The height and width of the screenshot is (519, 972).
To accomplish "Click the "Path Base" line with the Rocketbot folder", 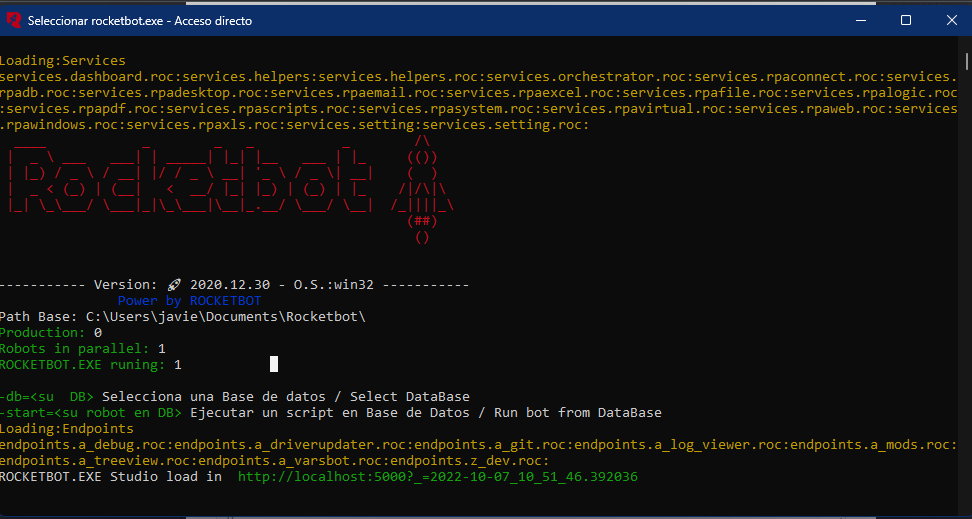I will pos(183,316).
